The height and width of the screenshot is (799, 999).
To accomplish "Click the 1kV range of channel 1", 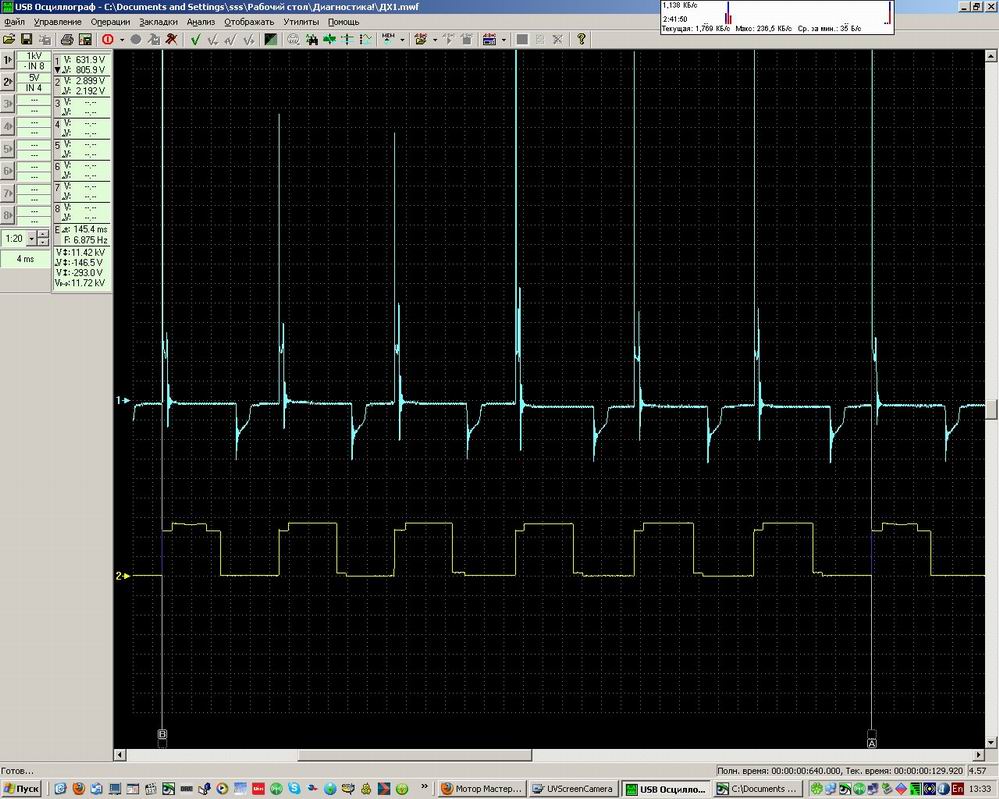I will click(x=34, y=55).
